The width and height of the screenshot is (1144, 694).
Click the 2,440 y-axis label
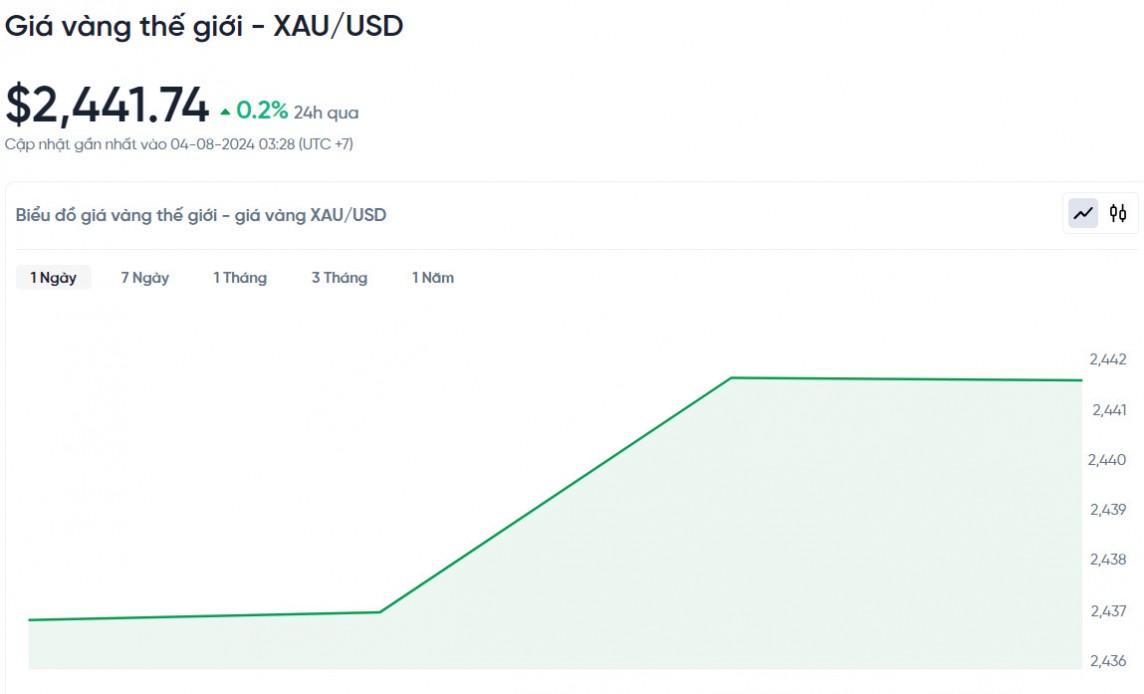1107,460
